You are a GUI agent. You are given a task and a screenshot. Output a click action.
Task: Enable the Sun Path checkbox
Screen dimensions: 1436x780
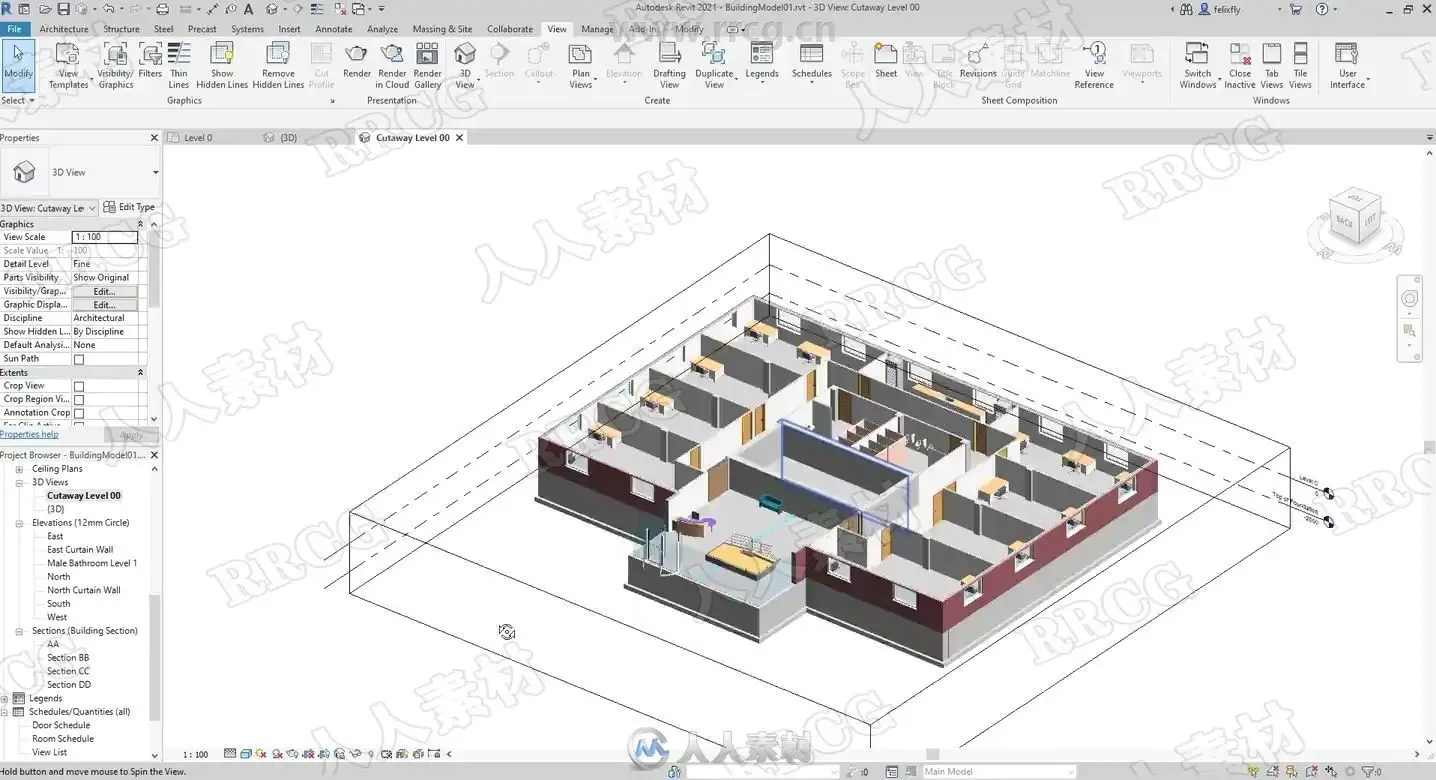coord(79,359)
